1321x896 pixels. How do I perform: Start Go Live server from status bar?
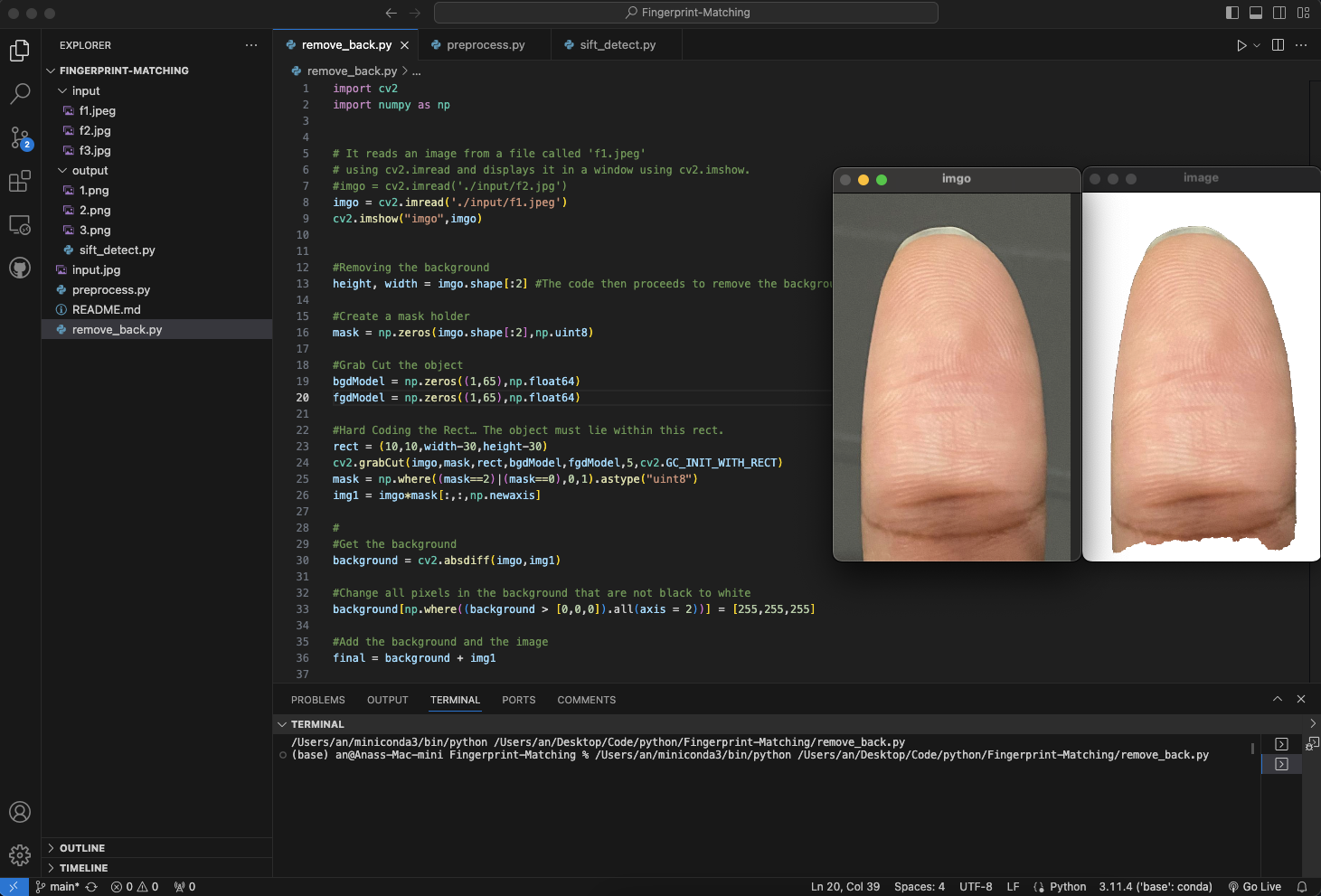(1255, 887)
